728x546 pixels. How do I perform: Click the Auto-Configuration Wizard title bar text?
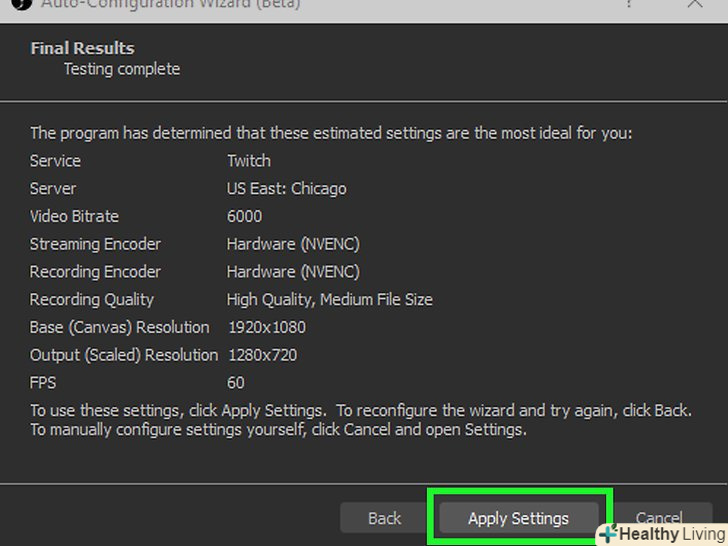click(170, 4)
